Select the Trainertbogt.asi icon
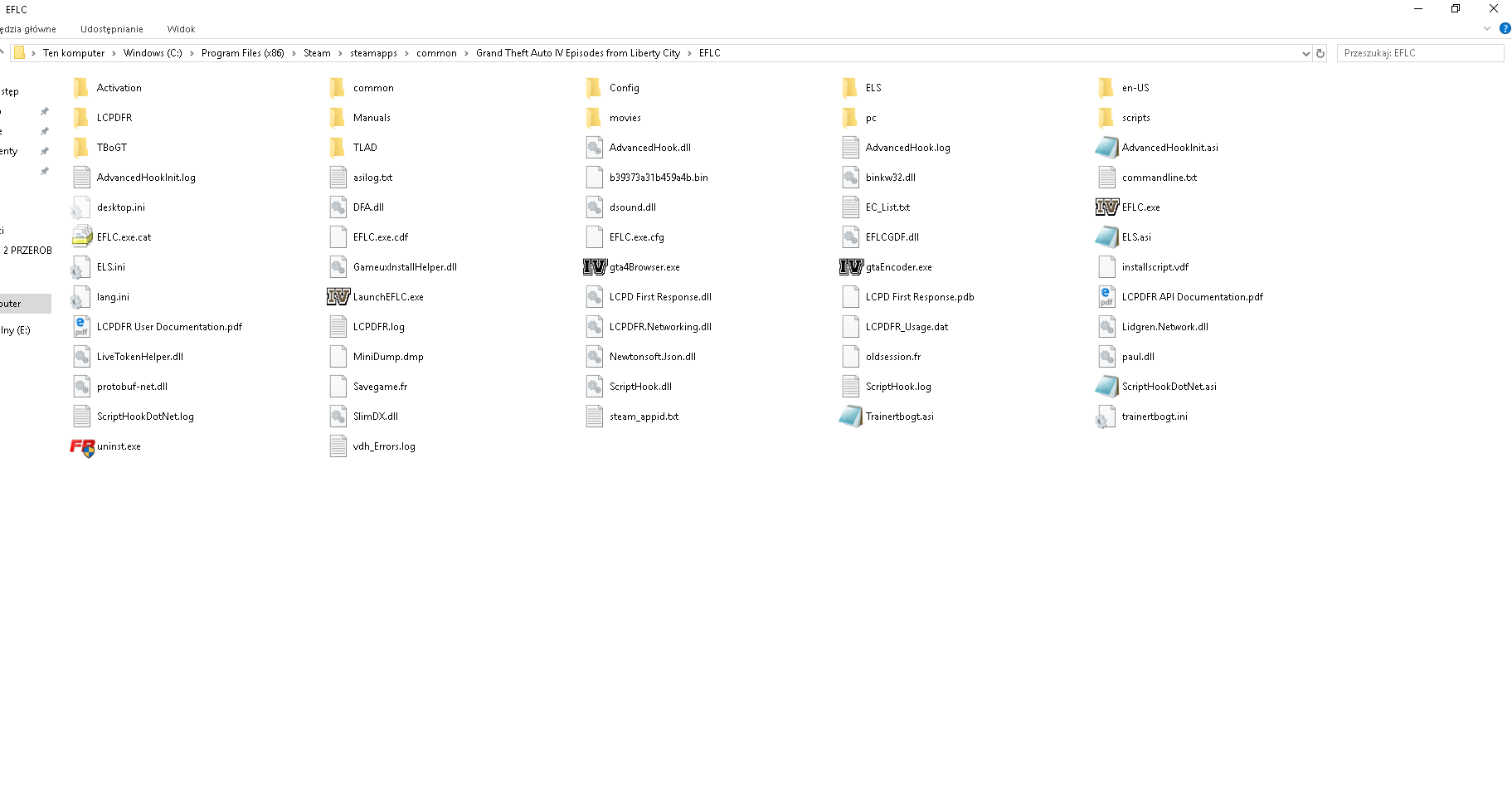 [850, 417]
